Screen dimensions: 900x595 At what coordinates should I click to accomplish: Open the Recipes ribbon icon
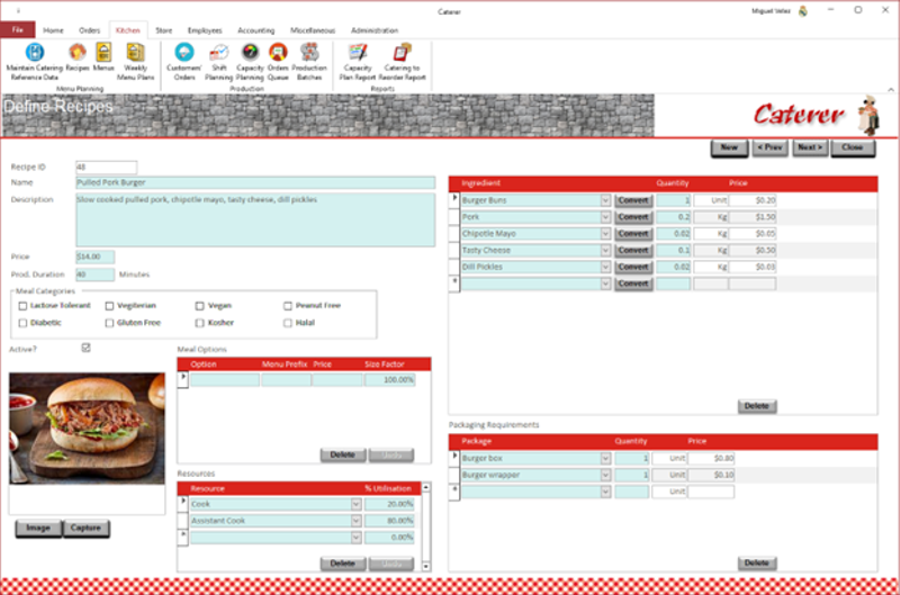(77, 57)
